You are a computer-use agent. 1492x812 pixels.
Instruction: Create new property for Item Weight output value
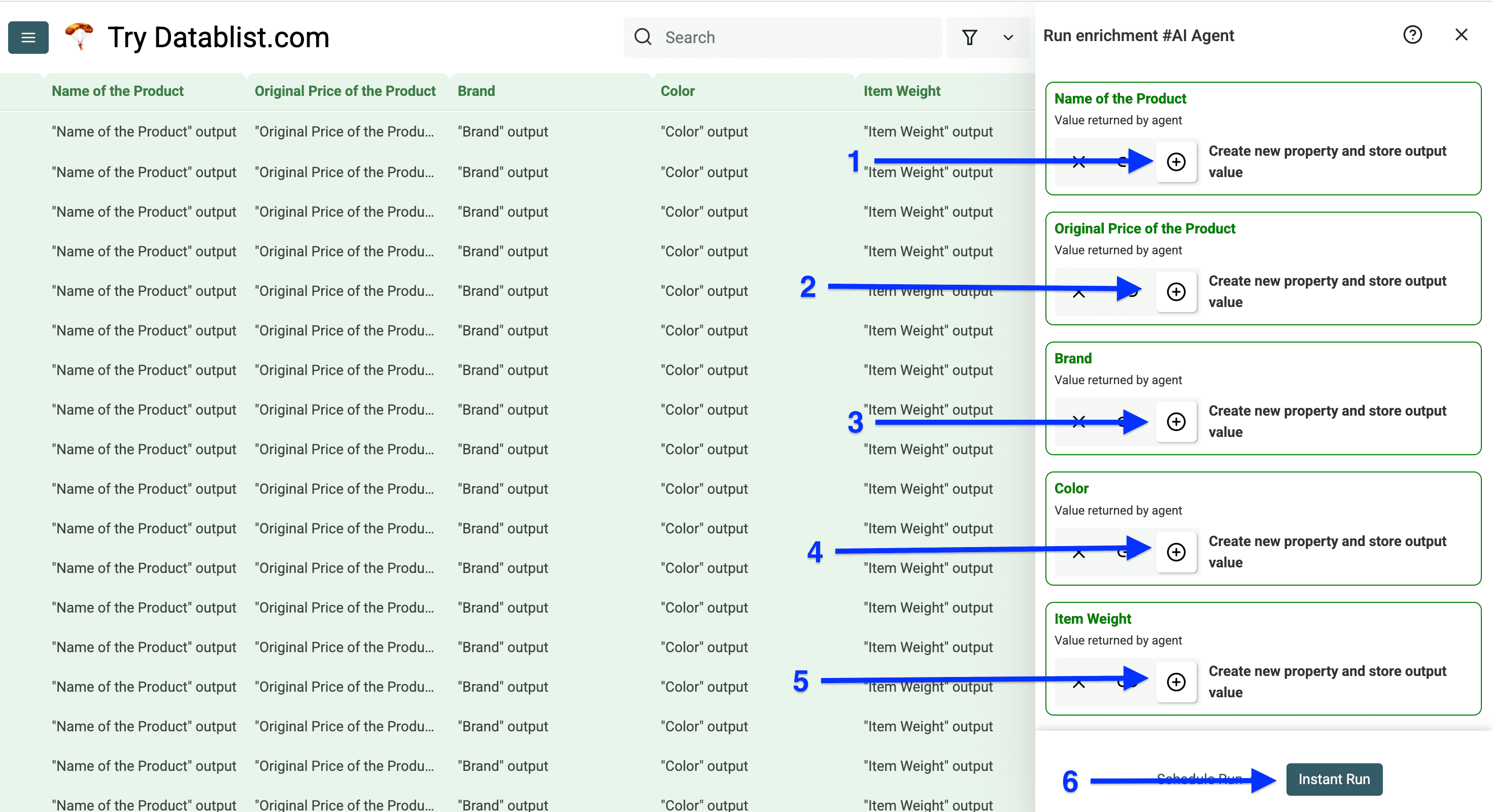point(1176,682)
